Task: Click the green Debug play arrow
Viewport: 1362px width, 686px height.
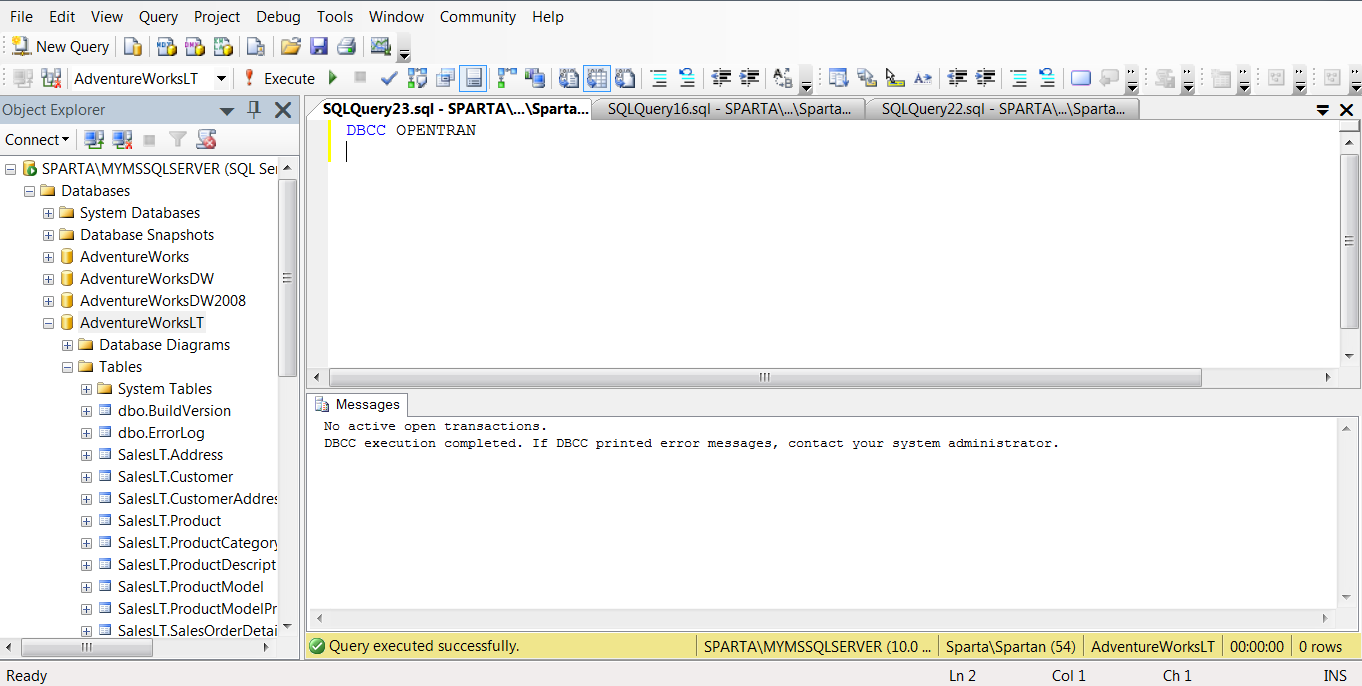Action: 333,78
